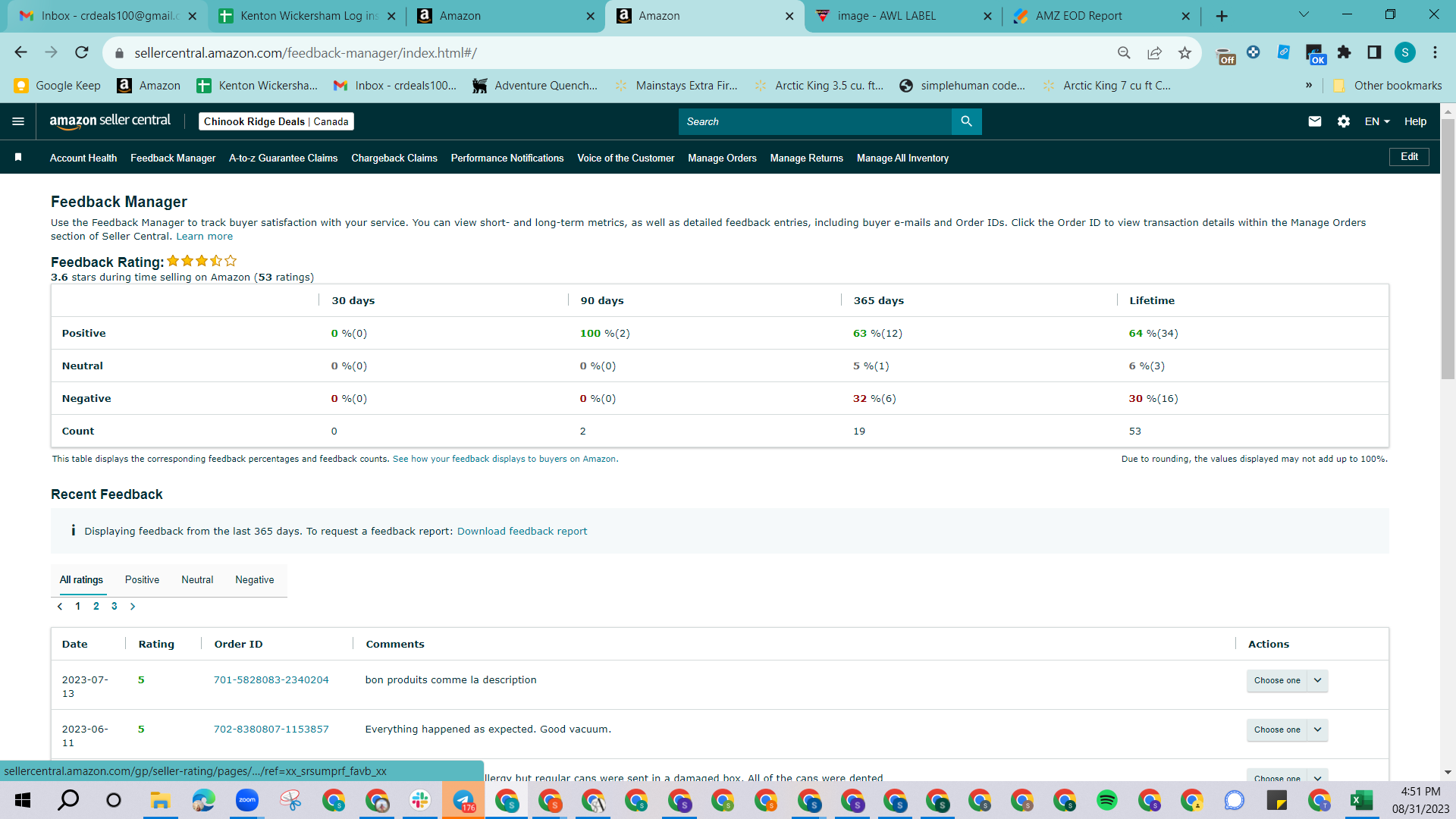Click the browser zoom magnifier icon

[x=1124, y=52]
